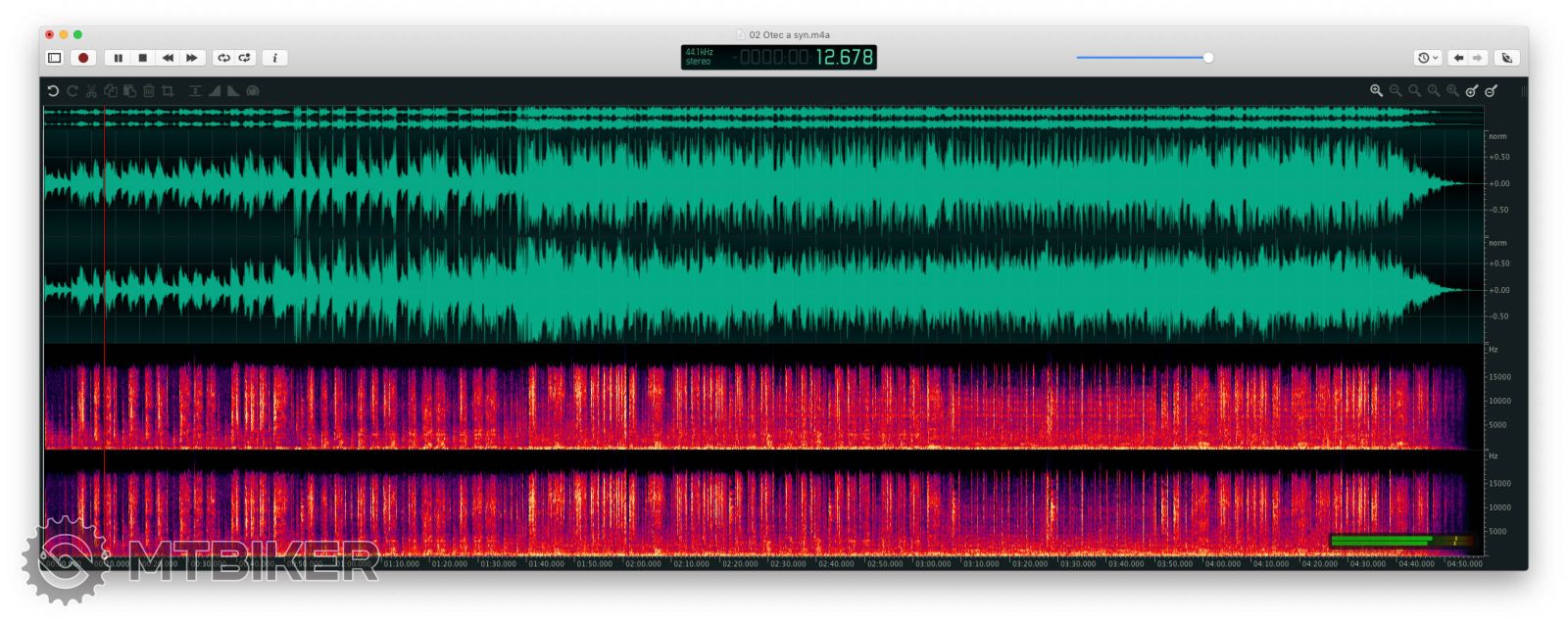Open the file info panel

[x=275, y=58]
